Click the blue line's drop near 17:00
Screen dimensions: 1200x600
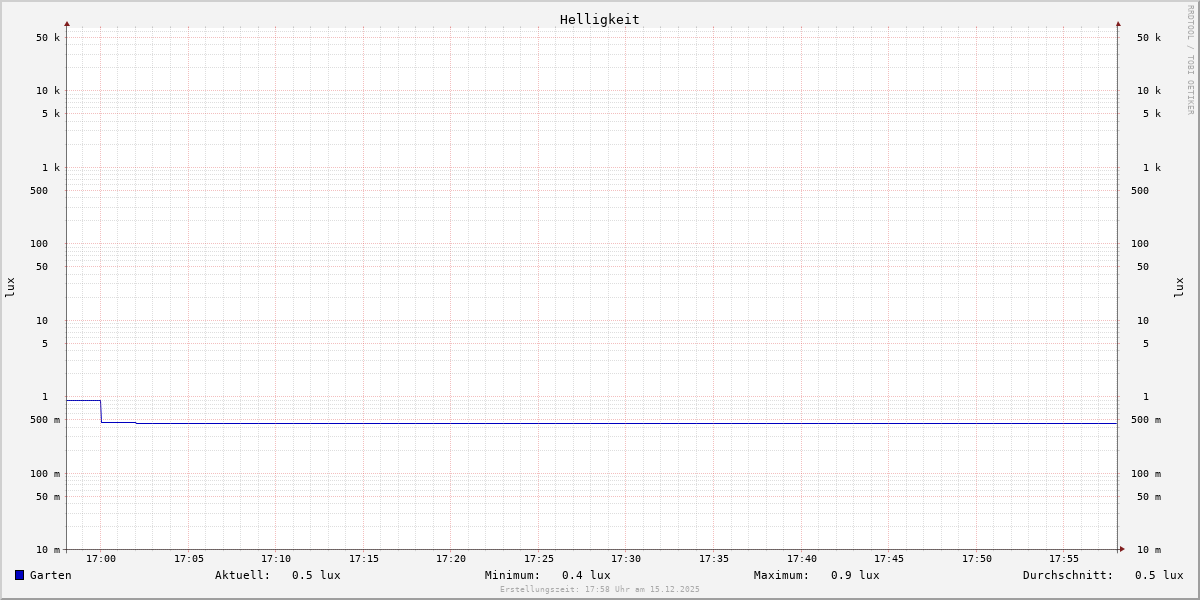pos(101,411)
